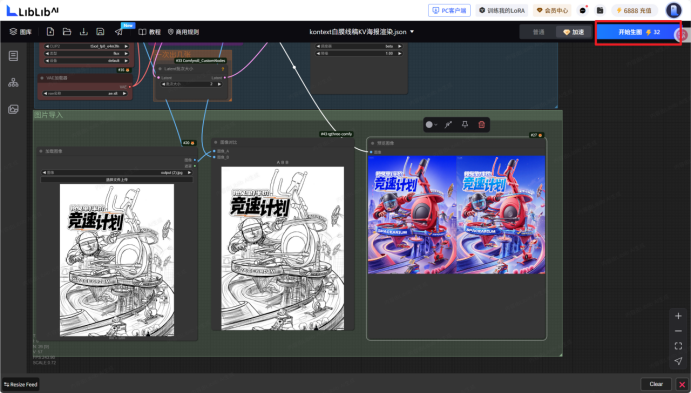
Task: Open the messages chat bubble icon
Action: point(583,10)
